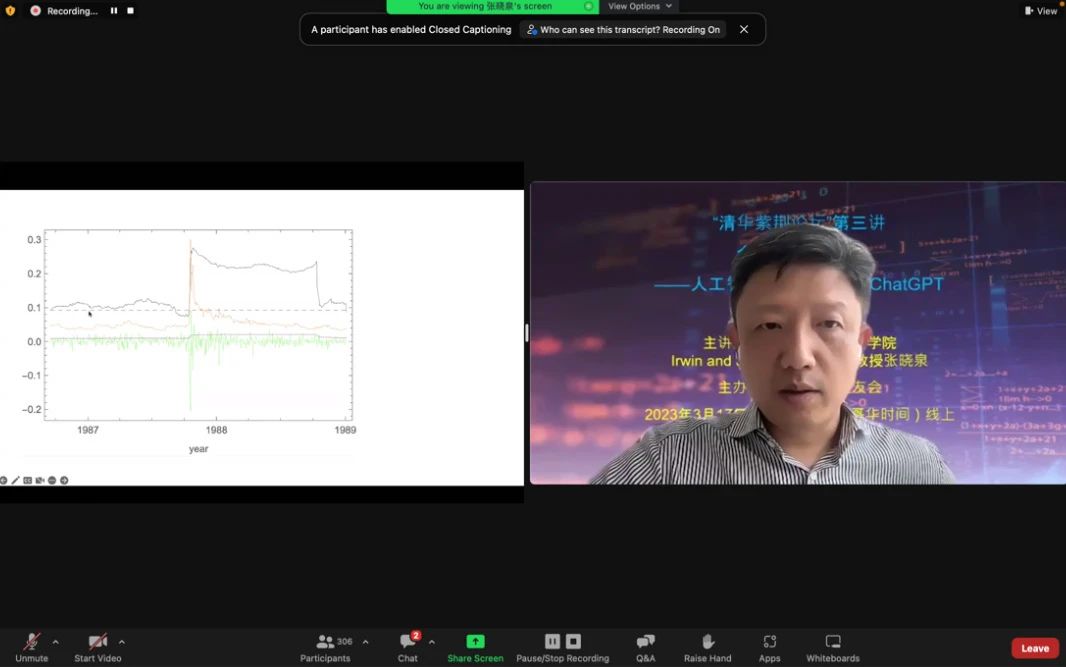This screenshot has height=667, width=1066.
Task: Click the 1988 axis label on the chart
Action: (216, 430)
